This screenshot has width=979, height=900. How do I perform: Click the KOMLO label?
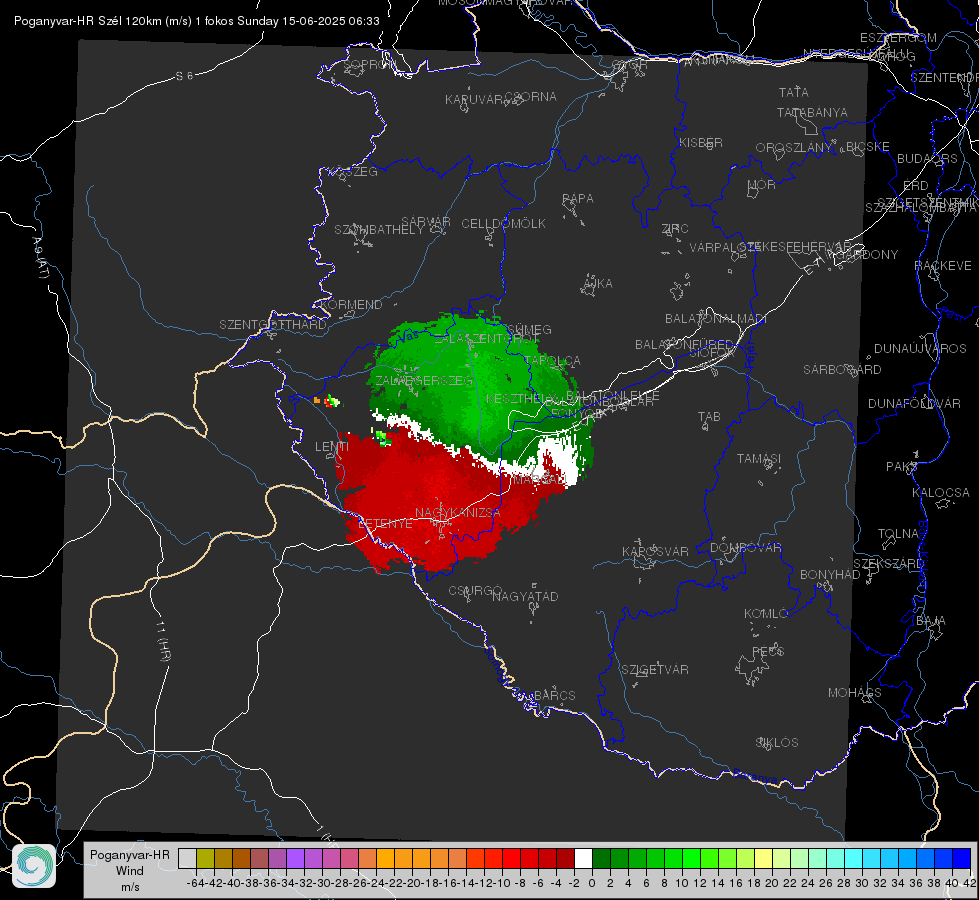click(765, 614)
